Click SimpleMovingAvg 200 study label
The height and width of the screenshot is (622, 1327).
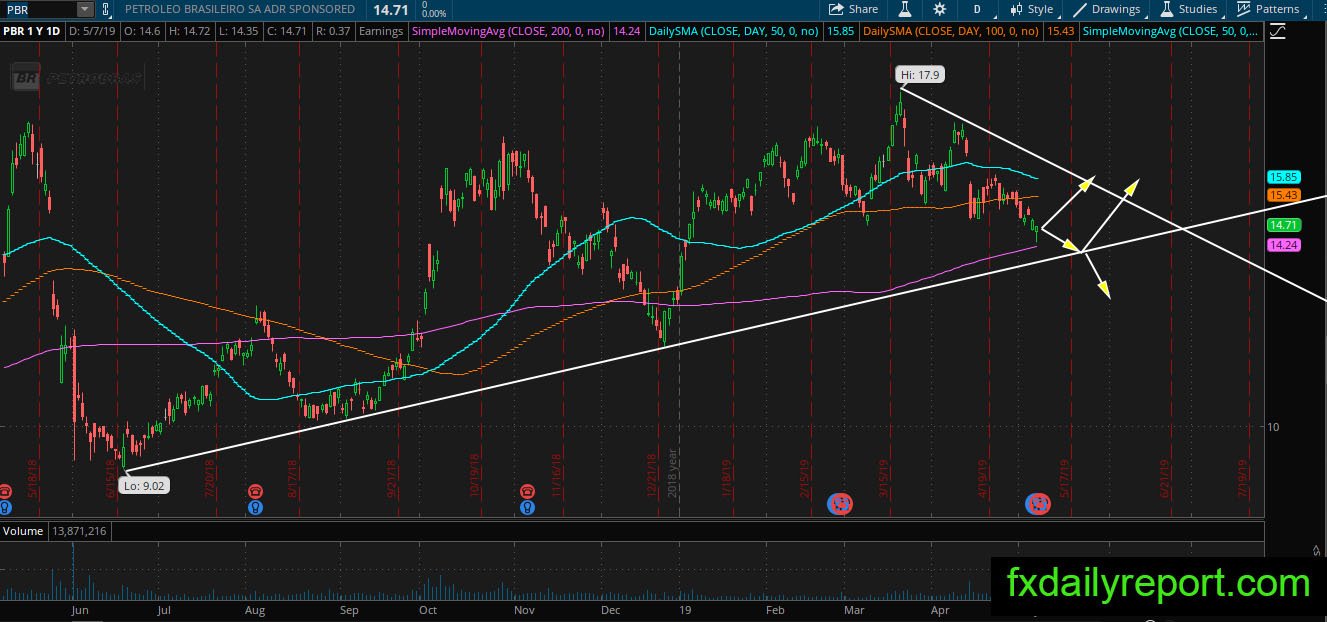coord(508,32)
